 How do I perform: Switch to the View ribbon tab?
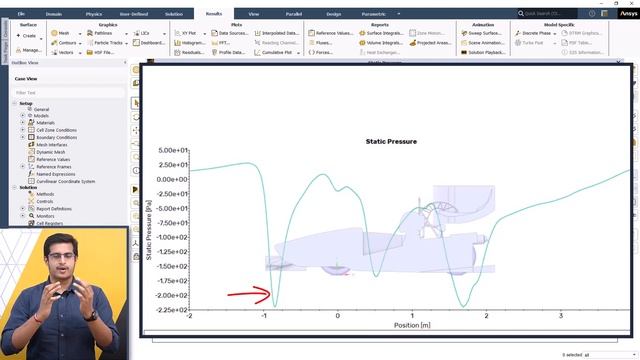[x=253, y=13]
